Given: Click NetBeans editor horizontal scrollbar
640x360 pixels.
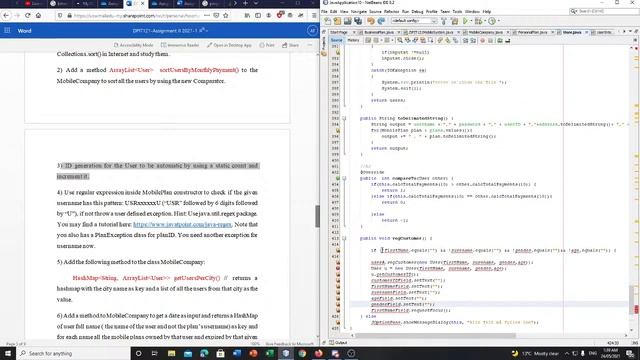Looking at the screenshot, I should (435, 336).
